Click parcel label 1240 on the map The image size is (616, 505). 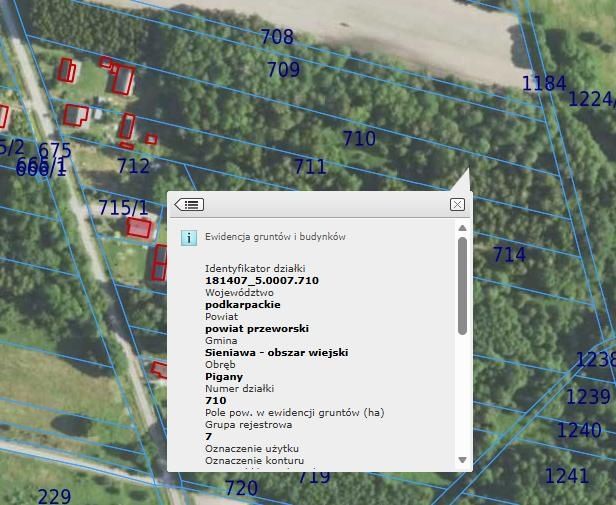(579, 430)
